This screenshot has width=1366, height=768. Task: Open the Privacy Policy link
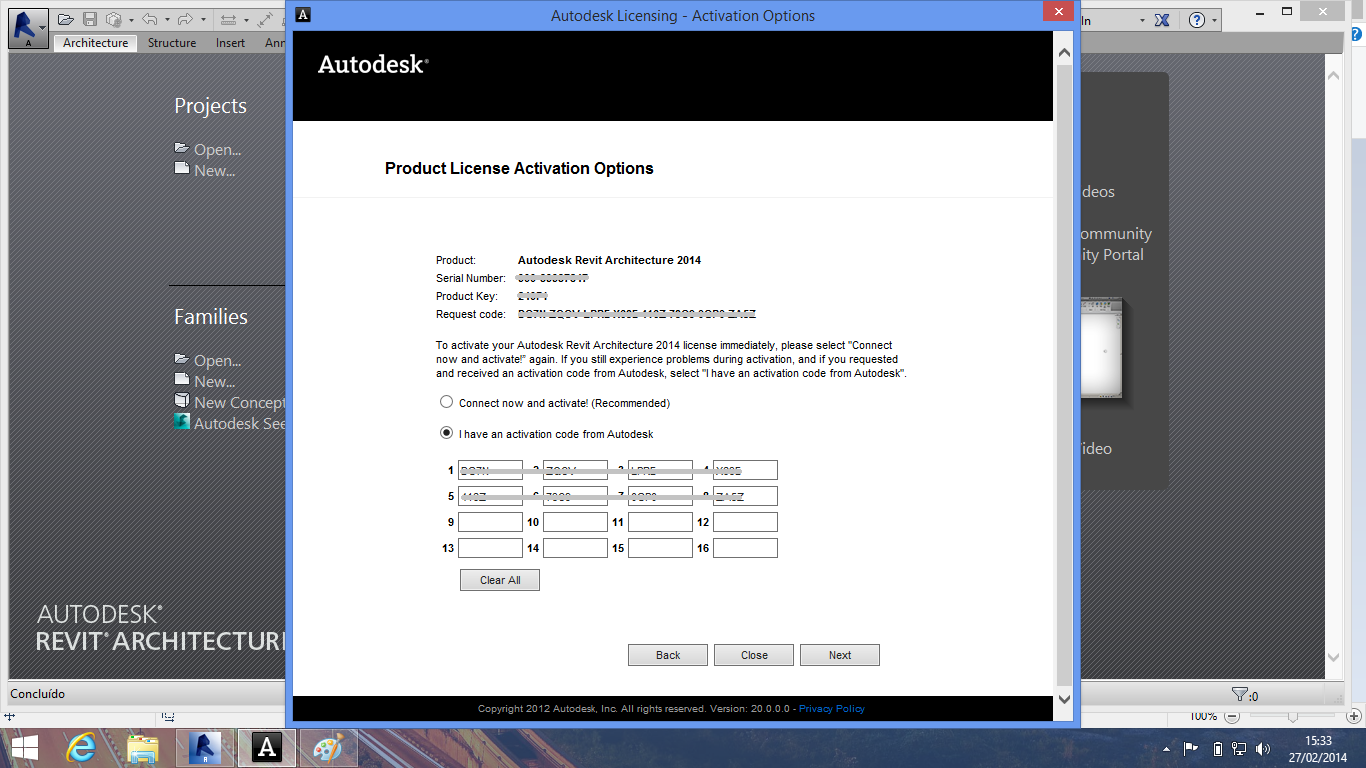click(x=831, y=708)
